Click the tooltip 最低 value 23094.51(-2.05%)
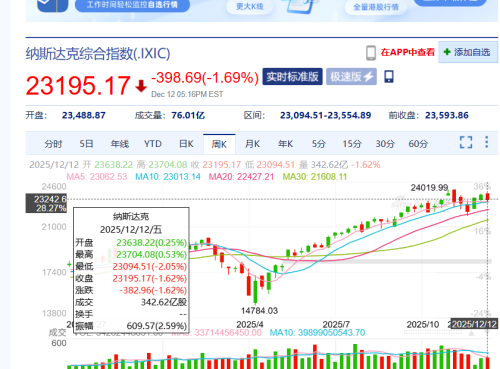This screenshot has width=500, height=369. tap(150, 266)
